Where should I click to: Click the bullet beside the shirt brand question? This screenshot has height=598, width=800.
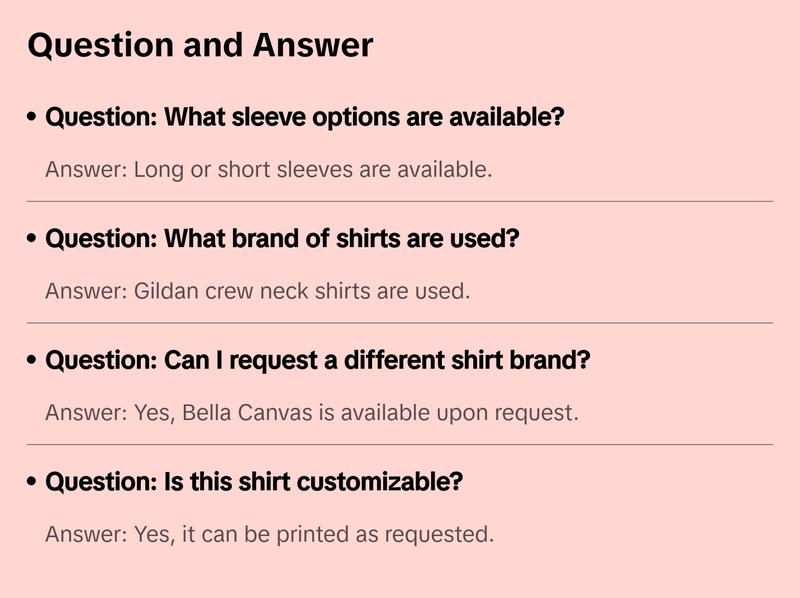coord(33,240)
